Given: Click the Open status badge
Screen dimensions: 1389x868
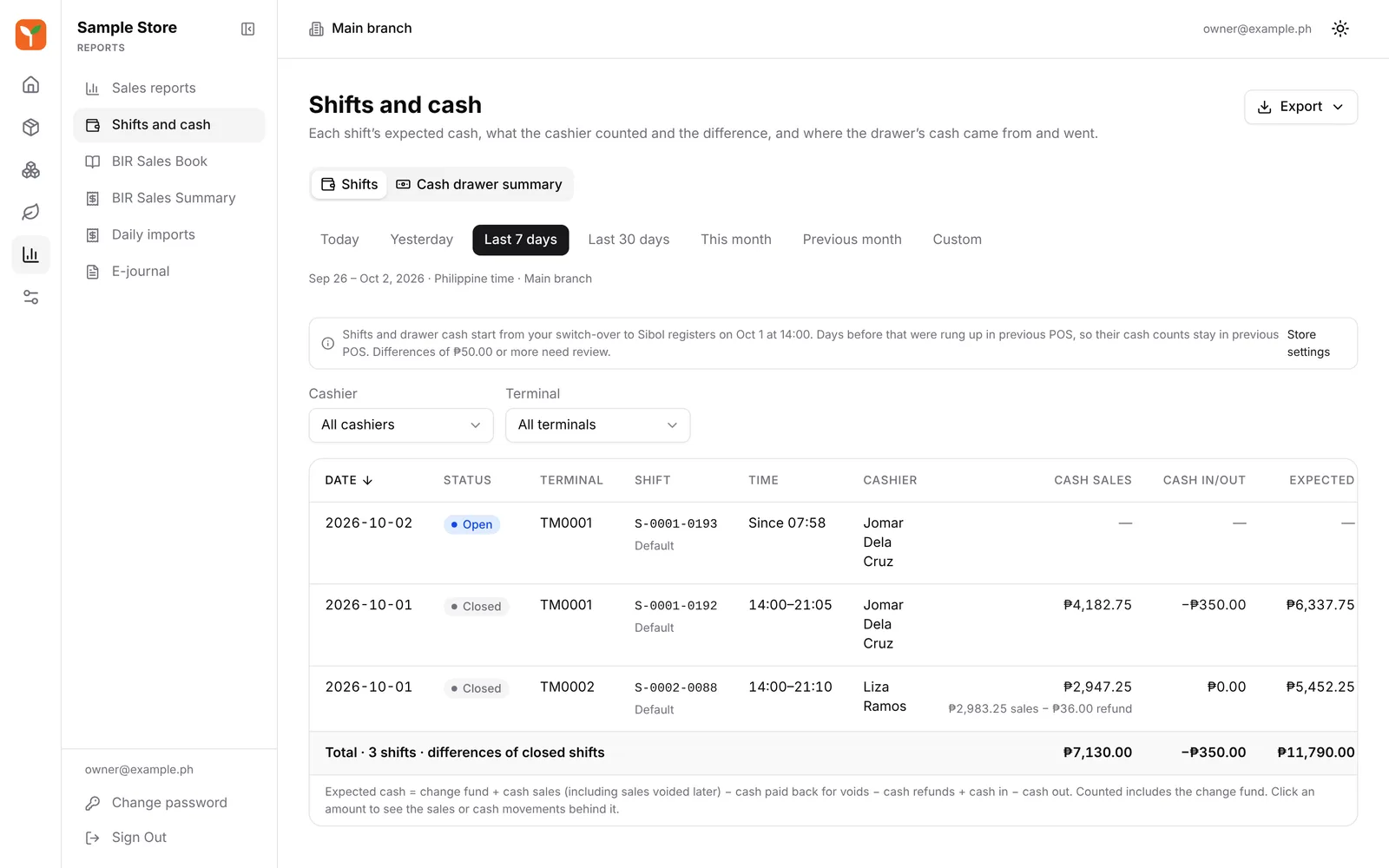Looking at the screenshot, I should tap(472, 524).
